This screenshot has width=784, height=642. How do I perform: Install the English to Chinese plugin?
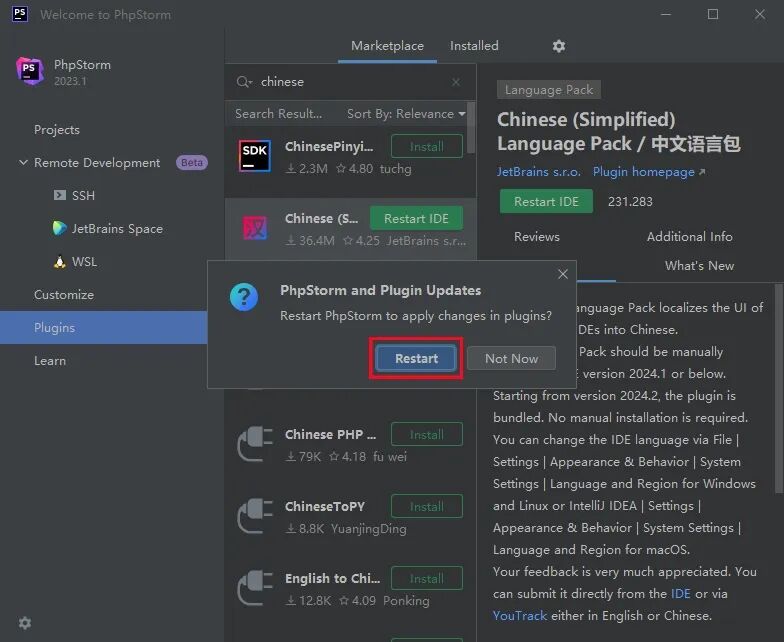[426, 578]
